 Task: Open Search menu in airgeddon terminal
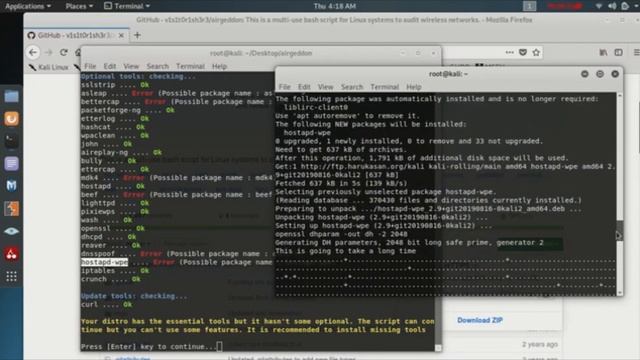(158, 67)
